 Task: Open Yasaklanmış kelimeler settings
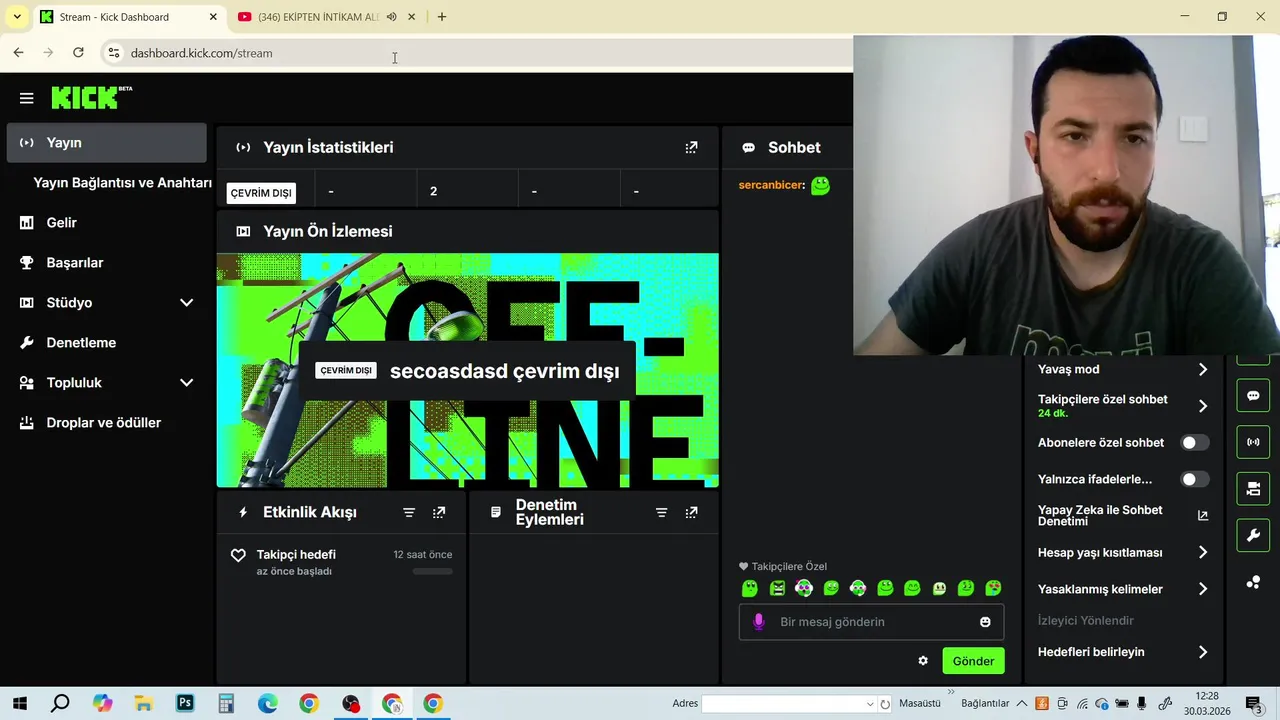[1122, 589]
